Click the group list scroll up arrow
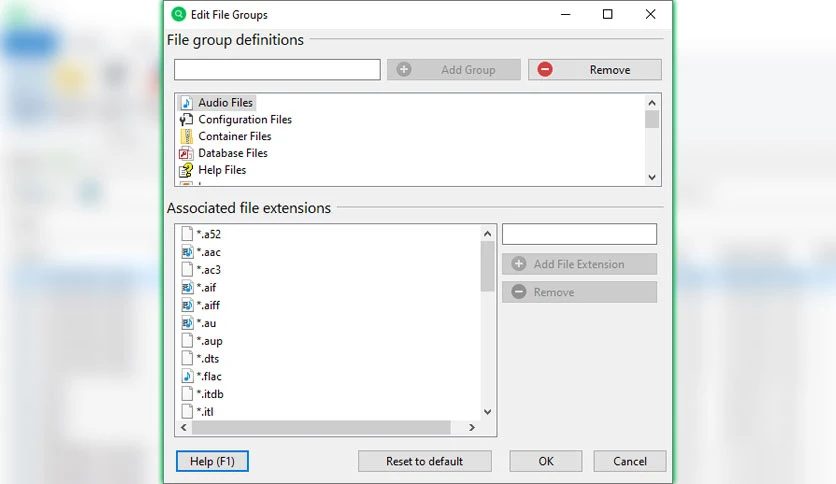 (x=652, y=103)
